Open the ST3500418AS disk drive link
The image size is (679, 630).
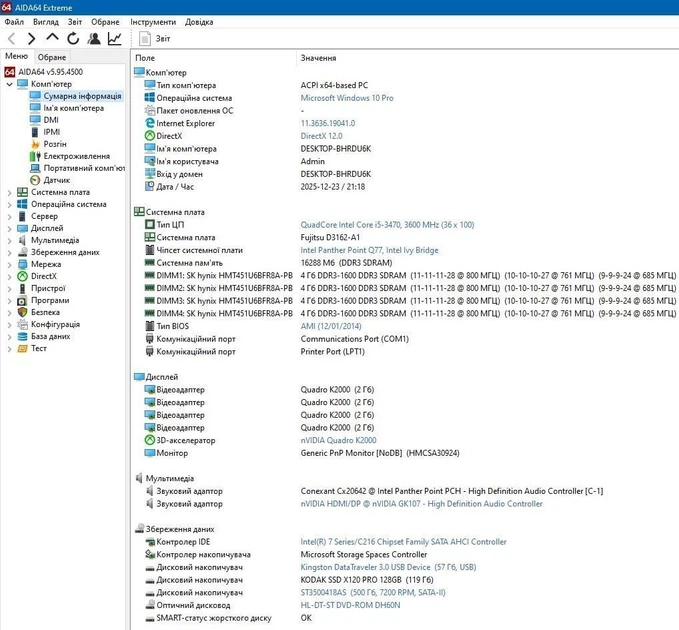373,592
